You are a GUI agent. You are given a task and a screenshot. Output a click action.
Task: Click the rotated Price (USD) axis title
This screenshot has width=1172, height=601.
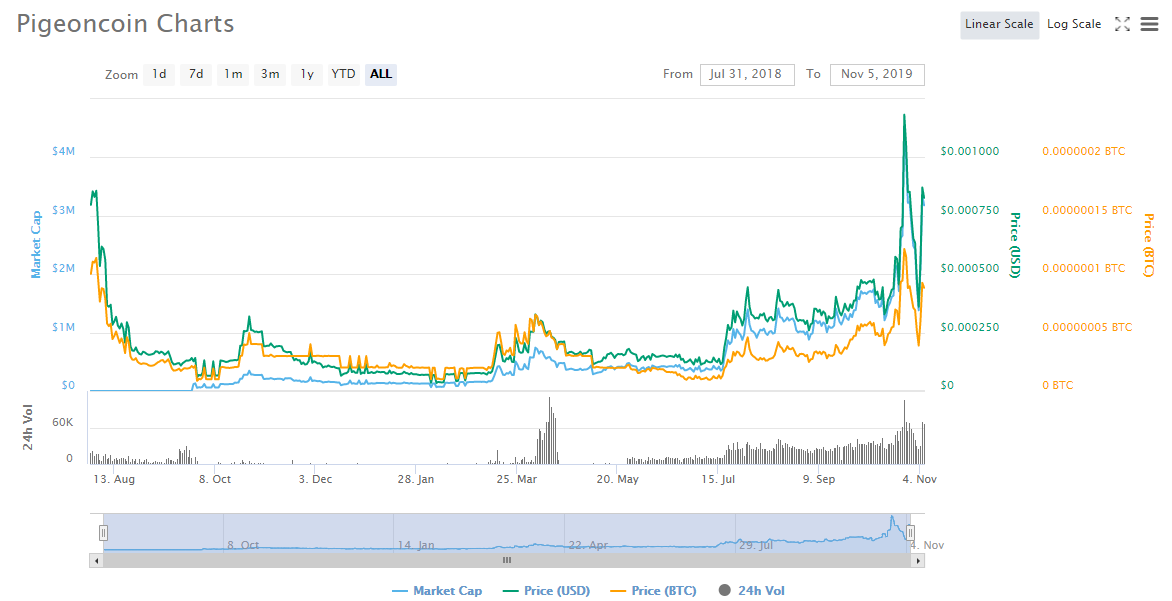pos(1015,245)
